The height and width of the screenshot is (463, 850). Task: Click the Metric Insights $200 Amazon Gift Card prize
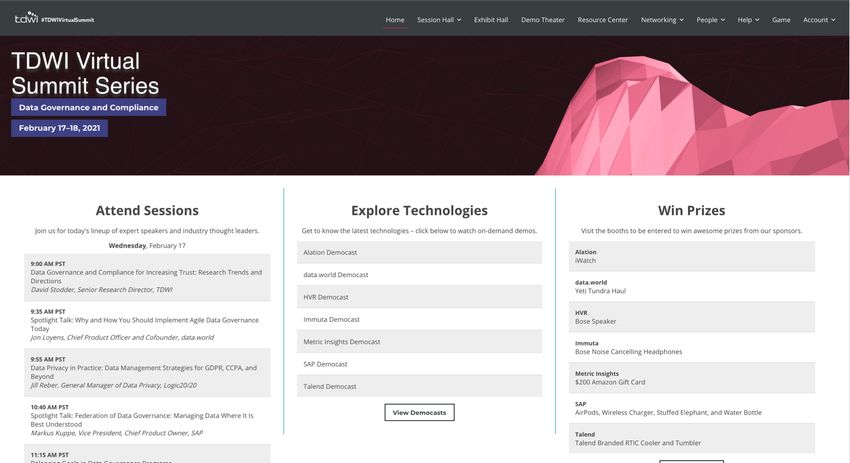[x=691, y=378]
